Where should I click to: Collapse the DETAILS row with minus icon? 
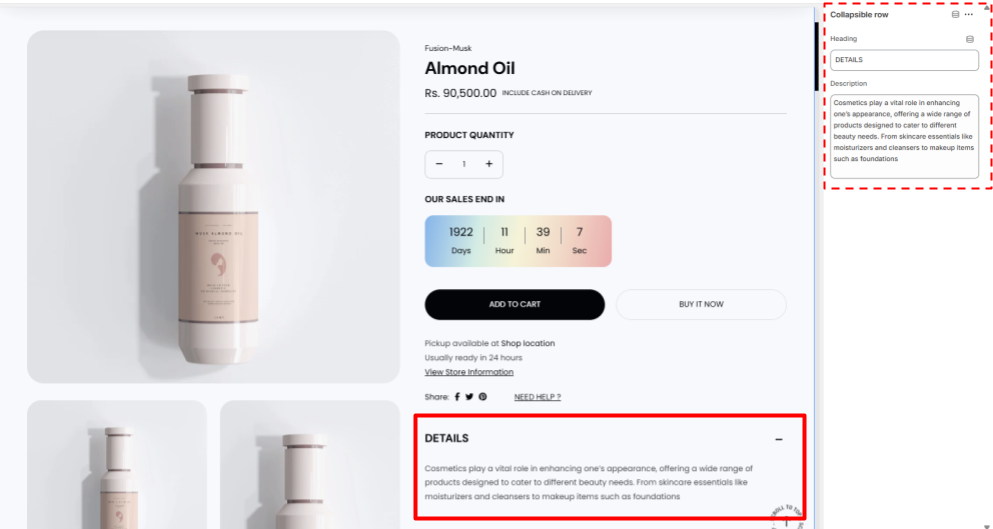pyautogui.click(x=779, y=439)
